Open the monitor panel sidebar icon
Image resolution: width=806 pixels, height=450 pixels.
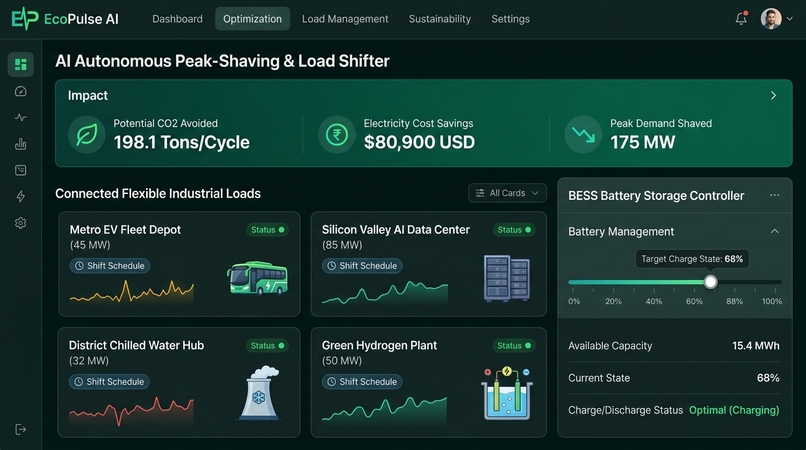pos(21,170)
